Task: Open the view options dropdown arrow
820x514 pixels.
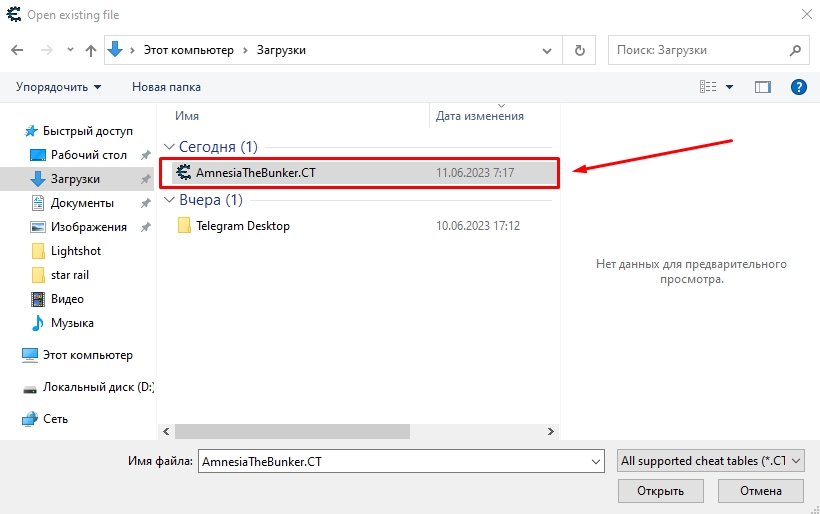Action: tap(730, 87)
